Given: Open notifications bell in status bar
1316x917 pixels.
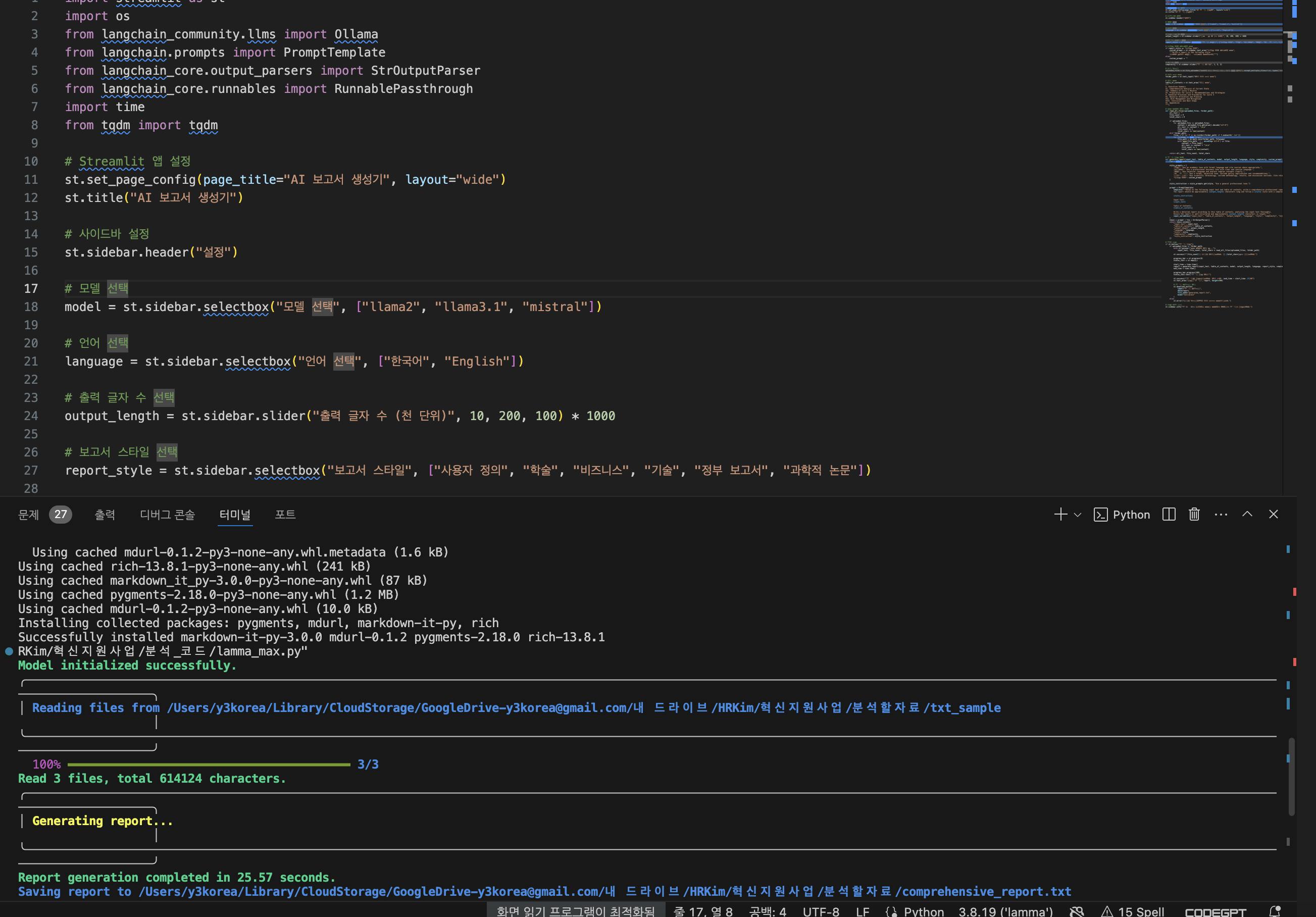Looking at the screenshot, I should click(x=1275, y=911).
